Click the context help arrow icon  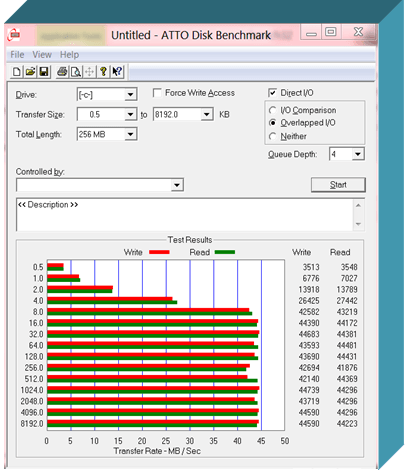(117, 71)
